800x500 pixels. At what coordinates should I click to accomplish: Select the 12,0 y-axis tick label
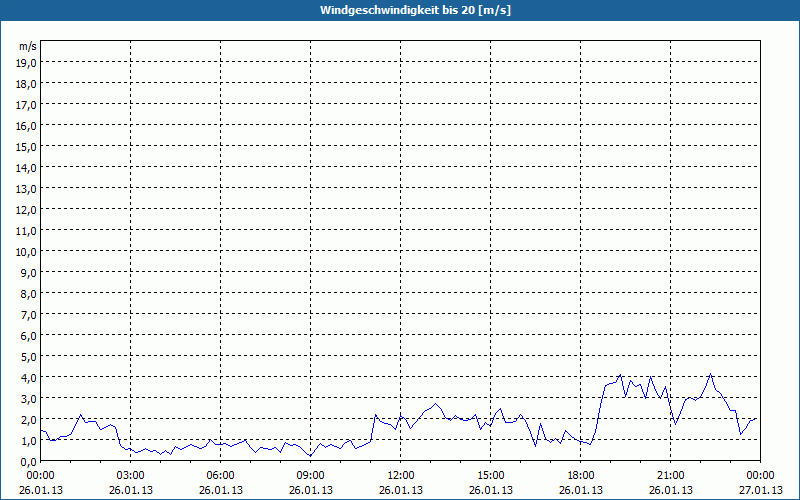click(26, 210)
